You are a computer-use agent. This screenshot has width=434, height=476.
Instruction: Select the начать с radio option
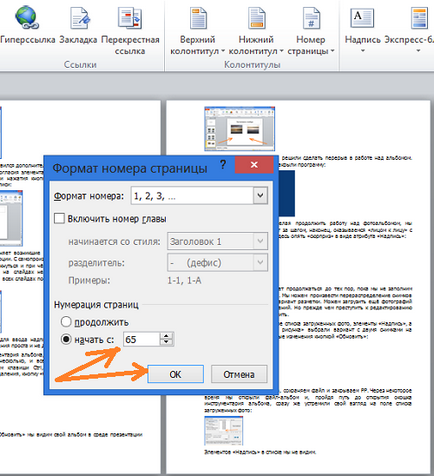pyautogui.click(x=66, y=339)
